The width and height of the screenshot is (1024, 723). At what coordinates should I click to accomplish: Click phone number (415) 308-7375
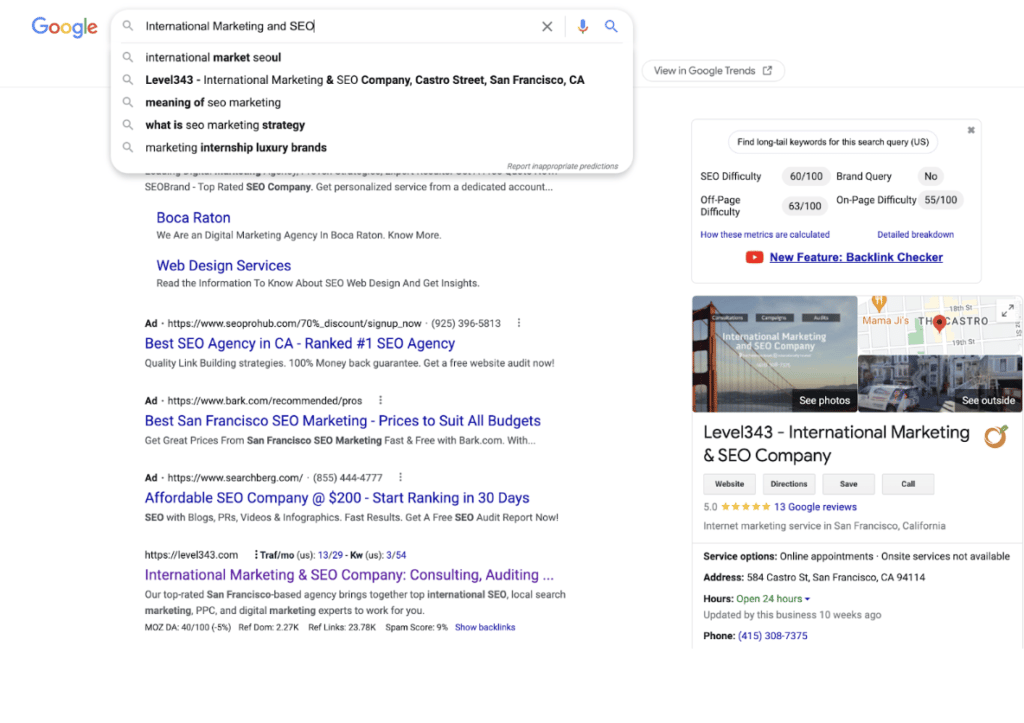click(773, 635)
